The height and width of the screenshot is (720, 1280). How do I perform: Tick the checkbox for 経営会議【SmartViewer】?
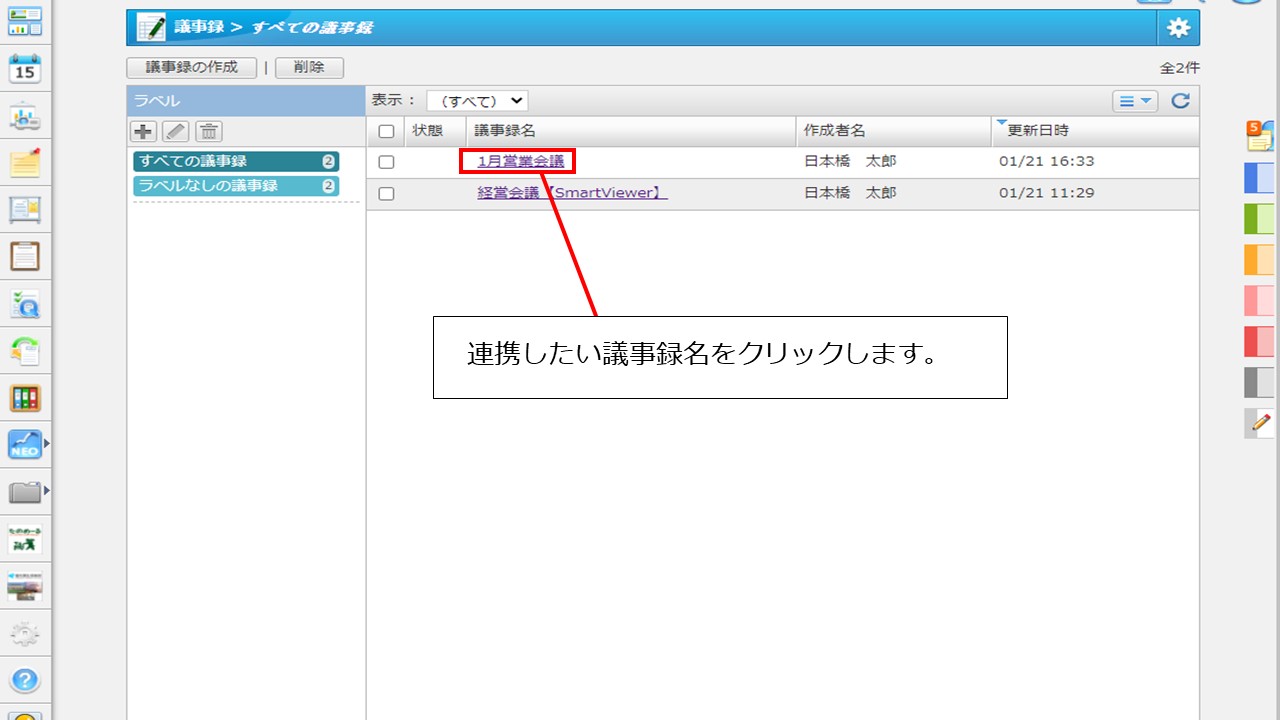coord(386,194)
